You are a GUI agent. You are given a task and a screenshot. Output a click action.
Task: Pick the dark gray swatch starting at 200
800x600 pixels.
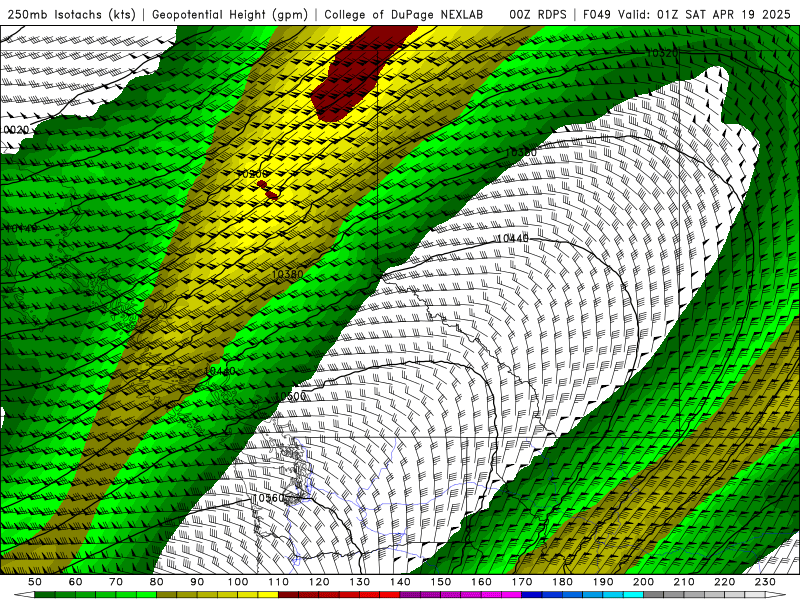coord(654,595)
